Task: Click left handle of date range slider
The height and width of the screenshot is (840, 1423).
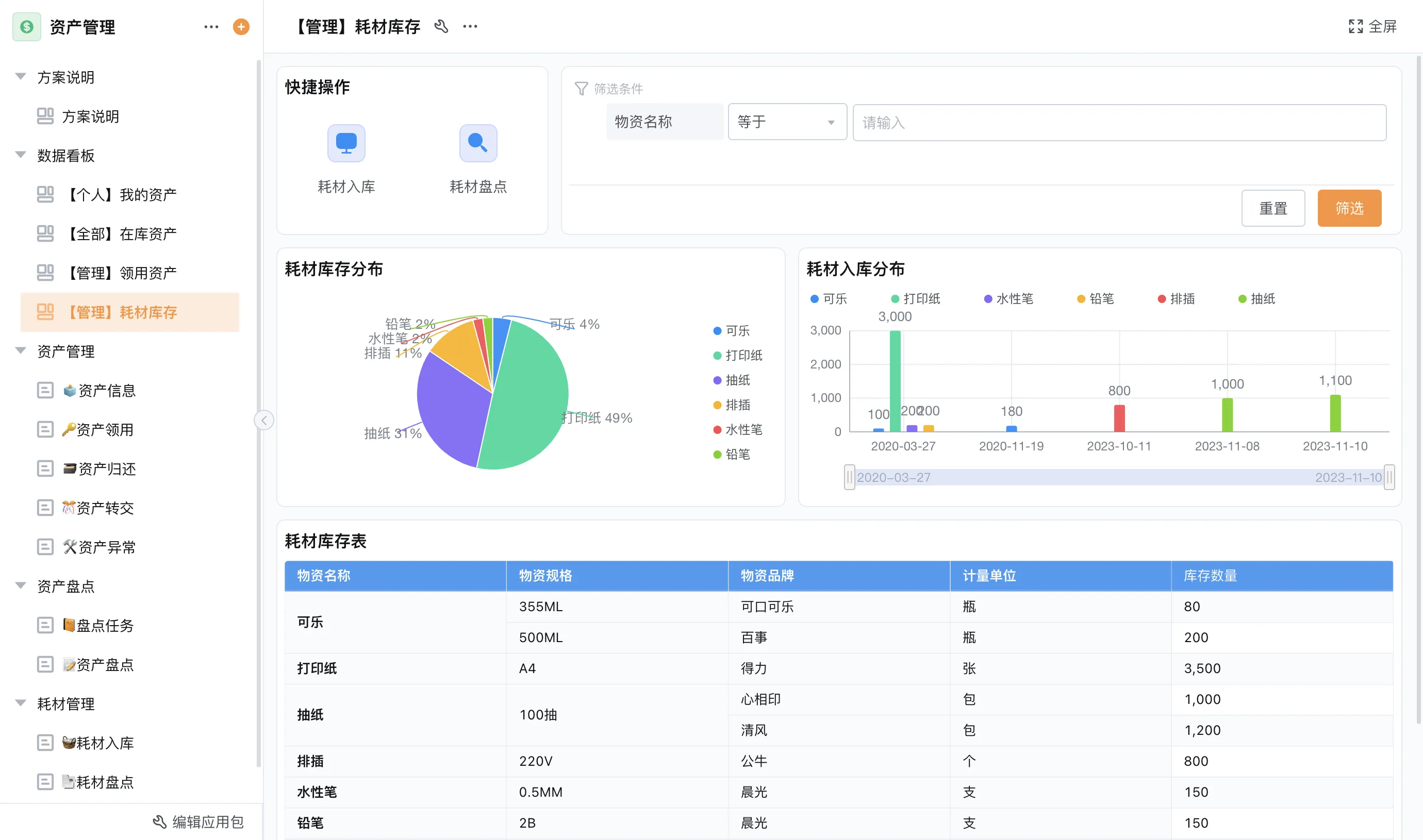Action: coord(849,477)
